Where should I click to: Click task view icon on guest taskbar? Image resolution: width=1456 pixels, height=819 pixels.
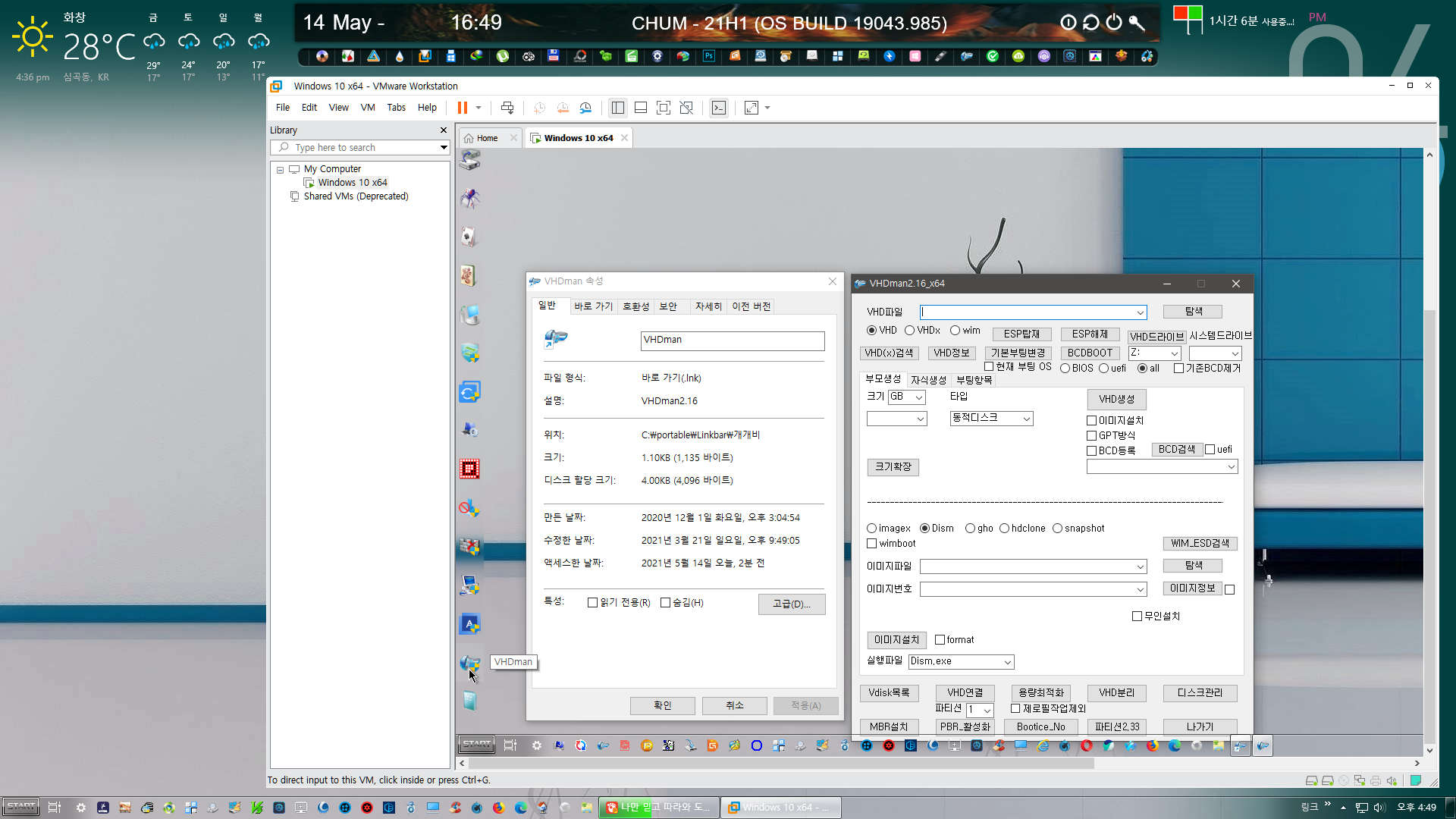[x=510, y=745]
